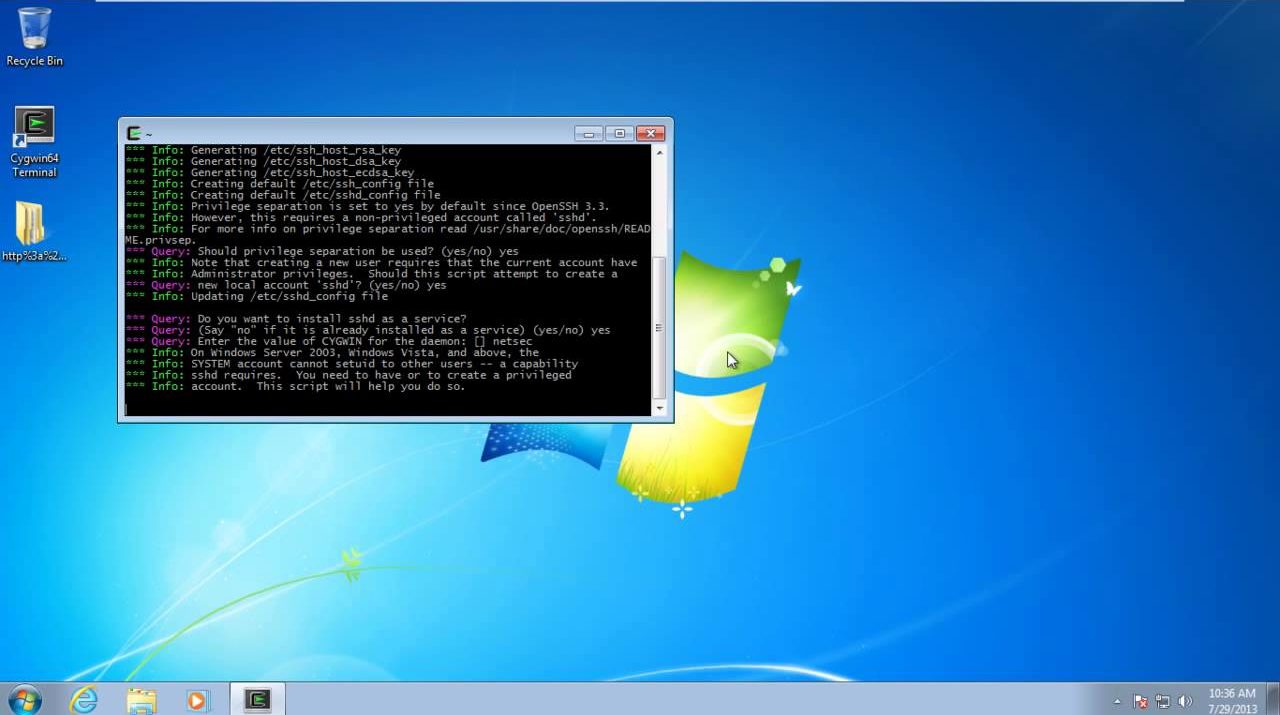Screen dimensions: 1280x715
Task: Click the terminal vertical scrollbar thumb
Action: [x=659, y=328]
